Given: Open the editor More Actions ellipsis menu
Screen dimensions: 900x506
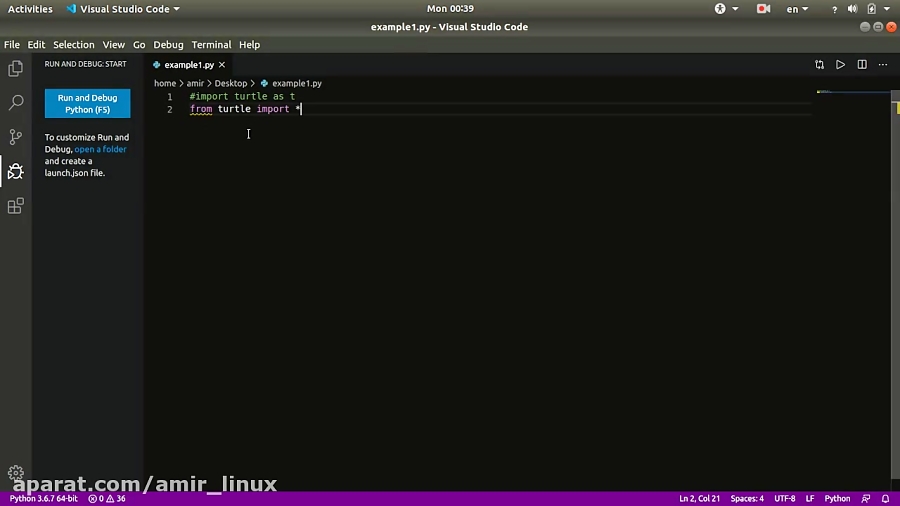Looking at the screenshot, I should (884, 65).
